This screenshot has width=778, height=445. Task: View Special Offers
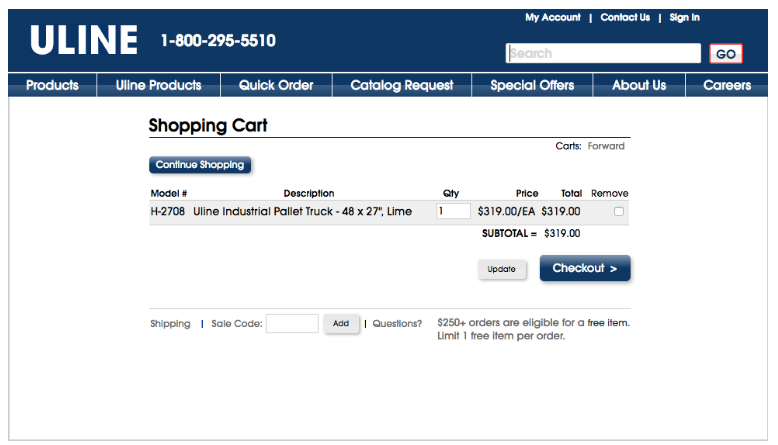pos(532,85)
